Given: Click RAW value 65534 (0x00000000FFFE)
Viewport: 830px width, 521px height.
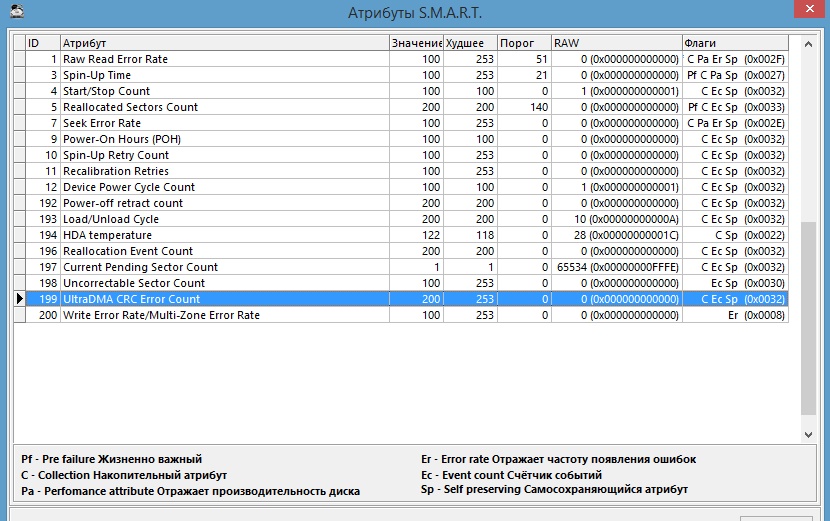Looking at the screenshot, I should point(617,267).
